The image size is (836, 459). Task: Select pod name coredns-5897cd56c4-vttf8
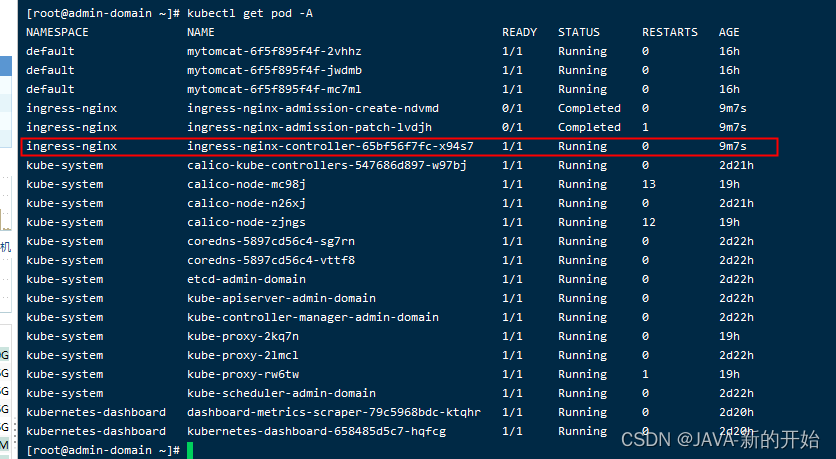271,260
